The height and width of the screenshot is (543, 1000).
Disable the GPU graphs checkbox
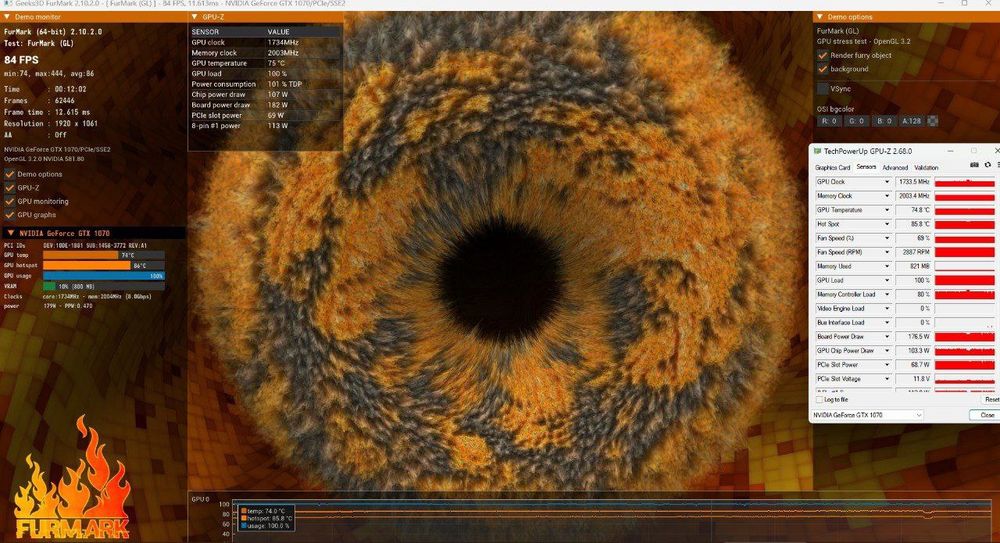(x=10, y=214)
